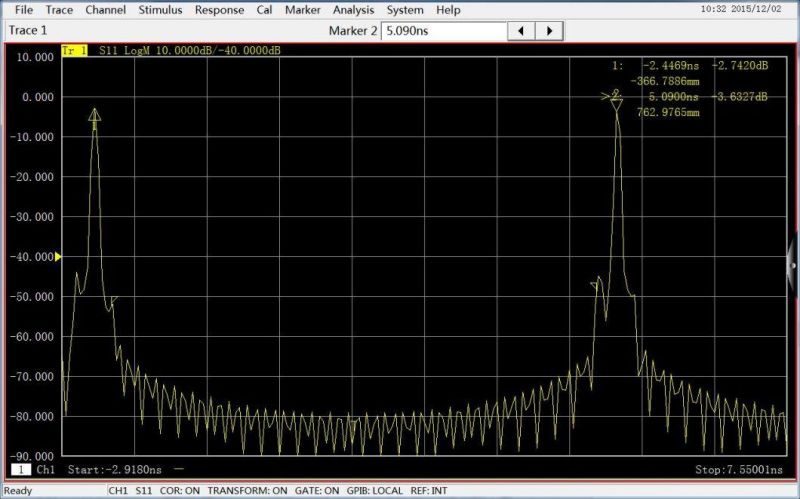The width and height of the screenshot is (800, 499).
Task: Click the gate marker flag near right peak
Action: pyautogui.click(x=594, y=286)
